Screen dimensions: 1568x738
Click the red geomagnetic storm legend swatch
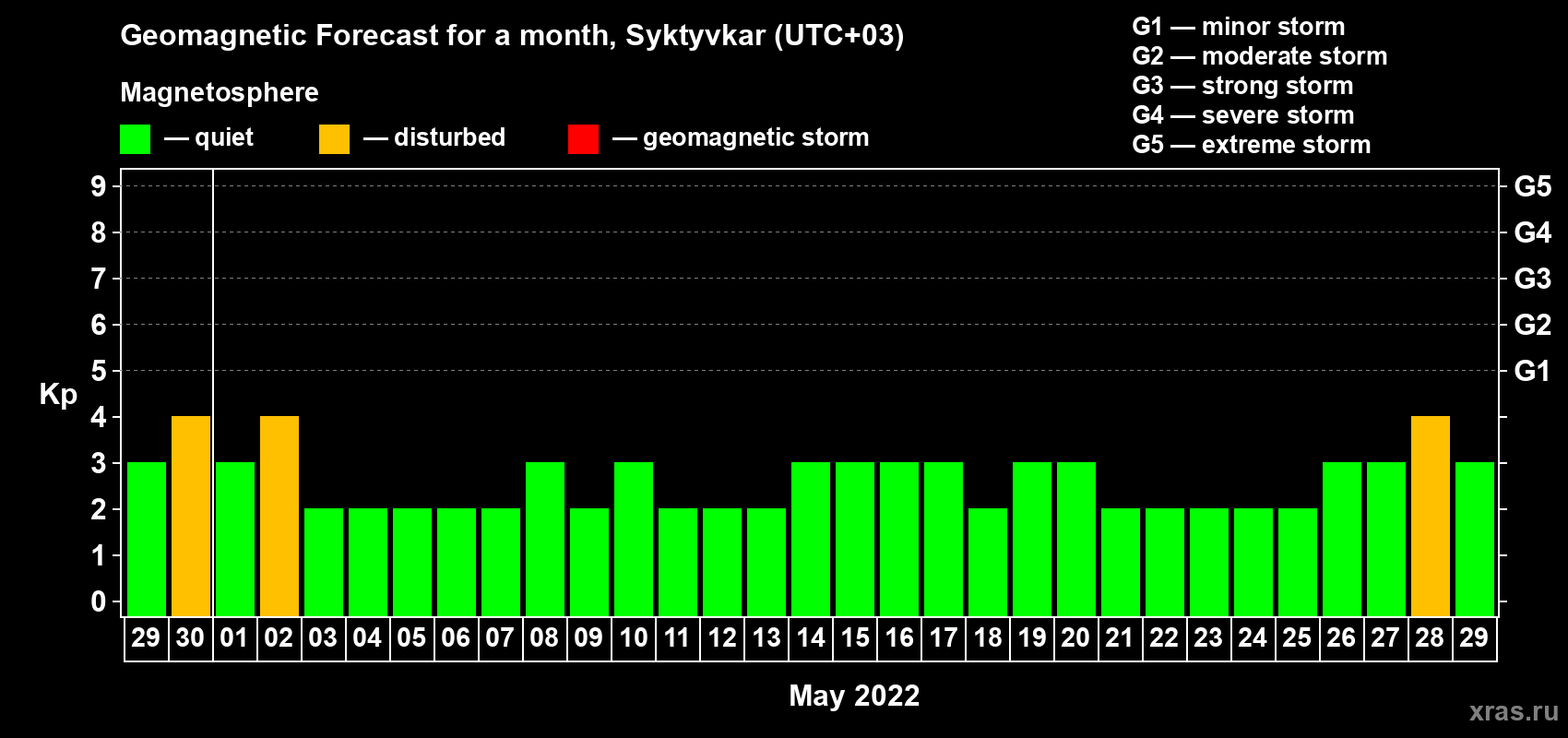tap(583, 139)
